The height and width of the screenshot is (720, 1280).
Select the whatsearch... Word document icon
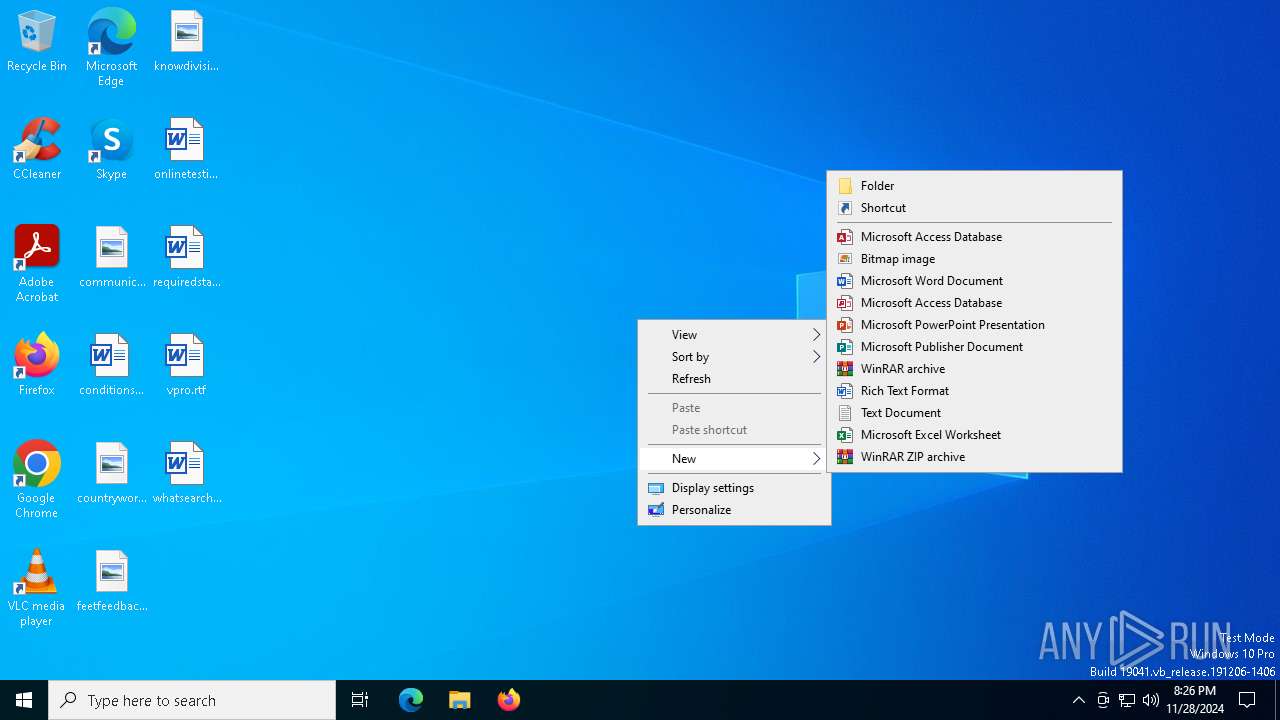[186, 474]
